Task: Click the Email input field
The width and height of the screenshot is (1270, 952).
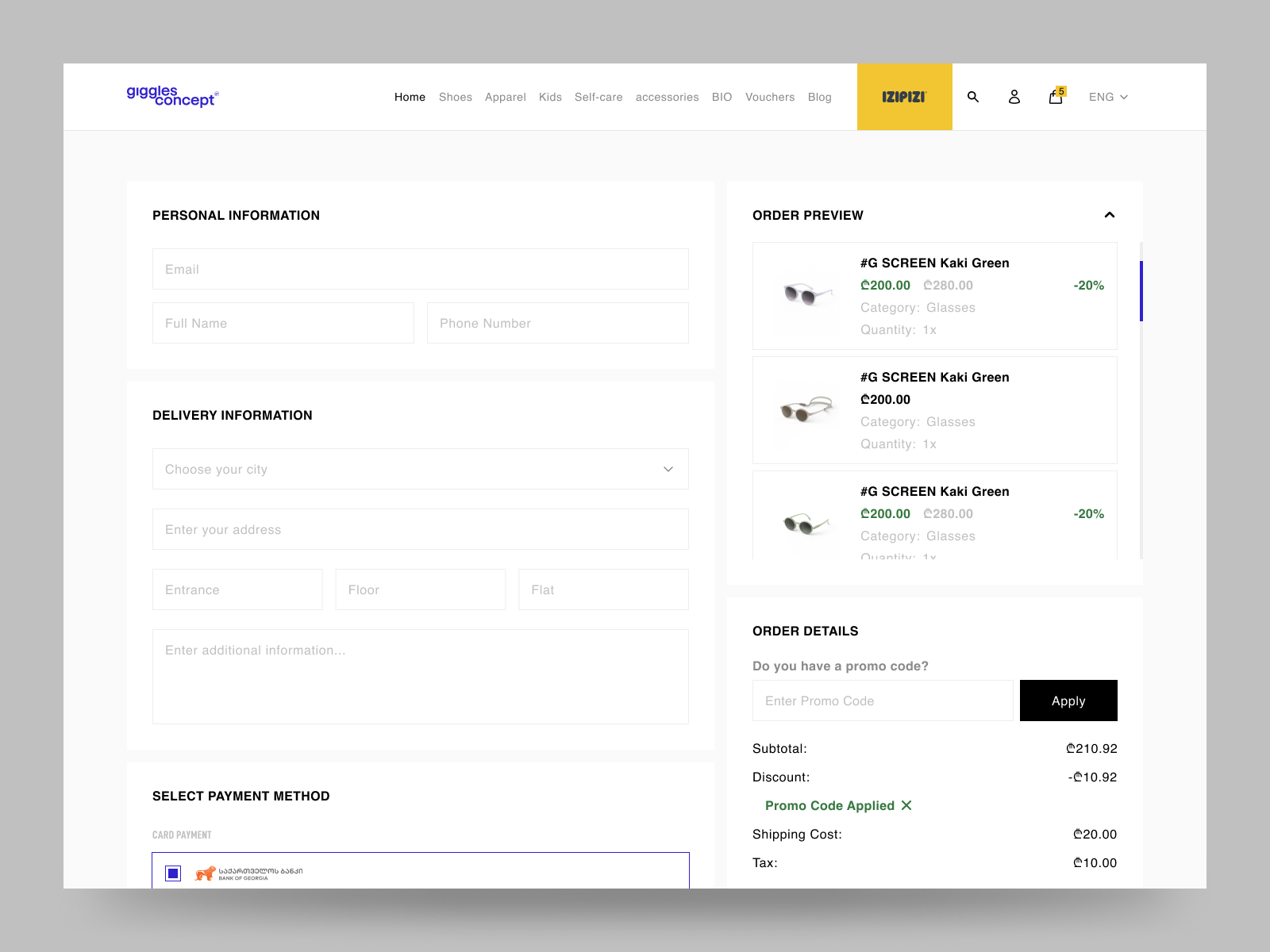Action: 420,269
